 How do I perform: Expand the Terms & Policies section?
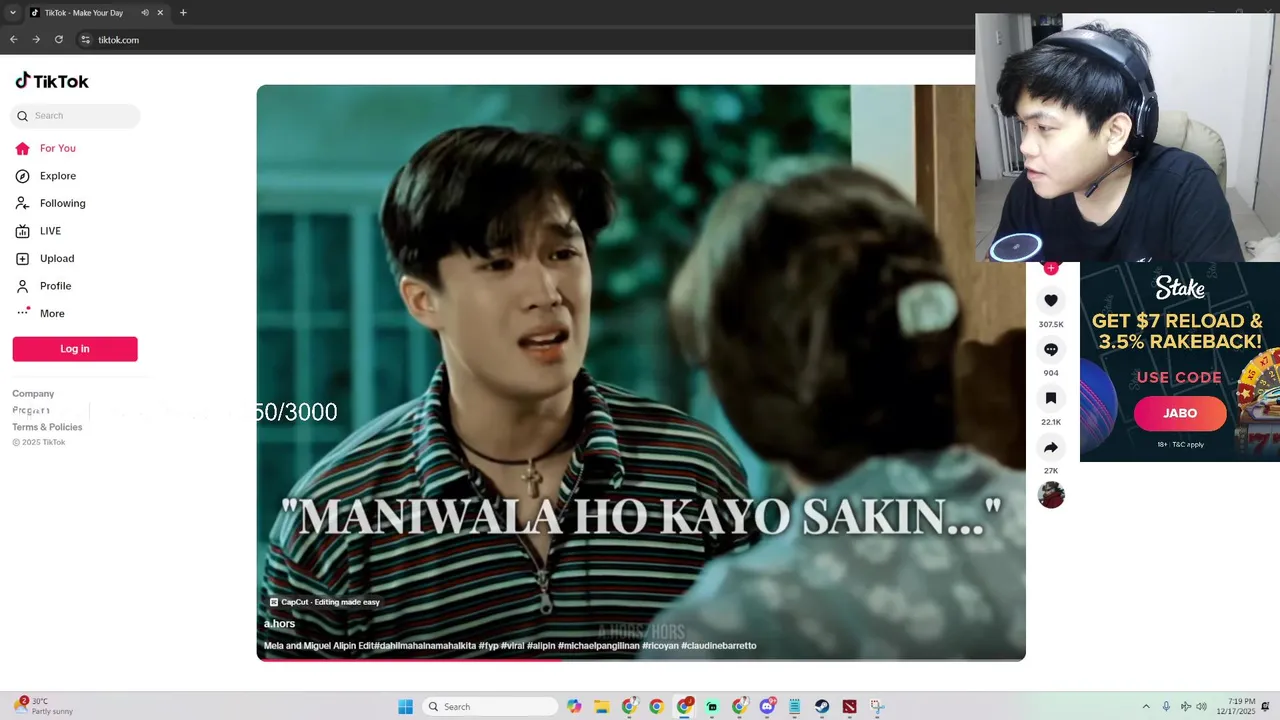pos(47,427)
